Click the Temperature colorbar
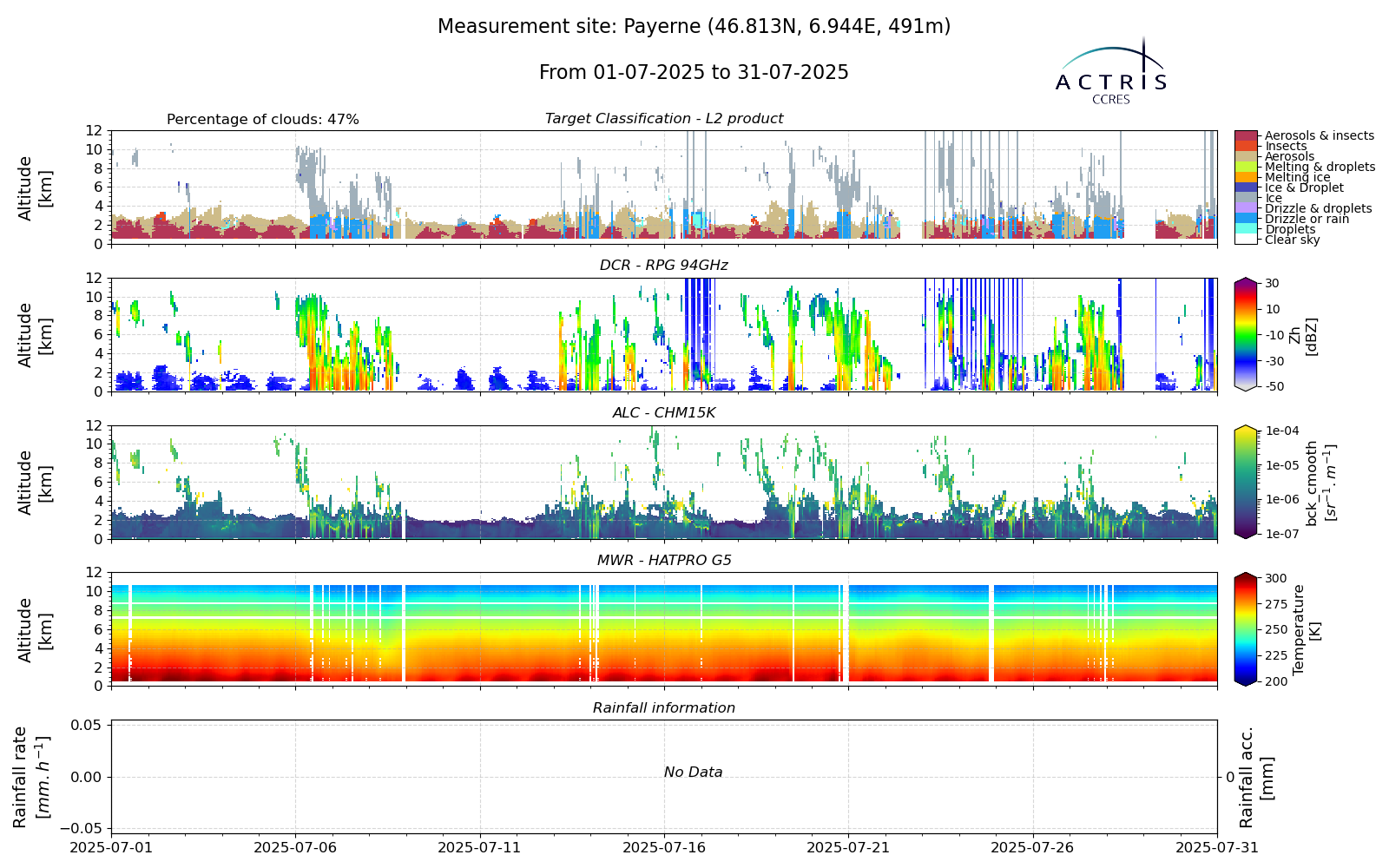The image size is (1389, 868). click(1245, 629)
